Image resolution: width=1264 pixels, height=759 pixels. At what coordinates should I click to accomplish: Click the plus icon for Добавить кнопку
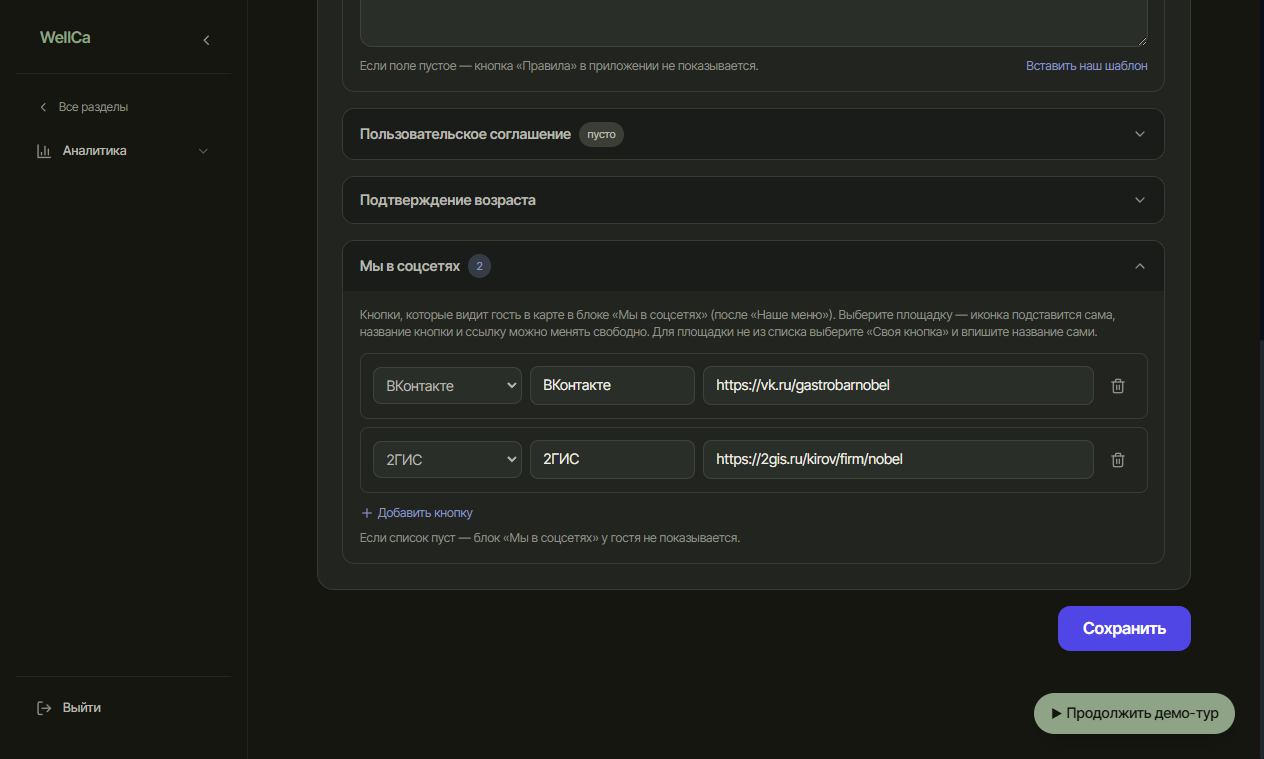click(366, 513)
